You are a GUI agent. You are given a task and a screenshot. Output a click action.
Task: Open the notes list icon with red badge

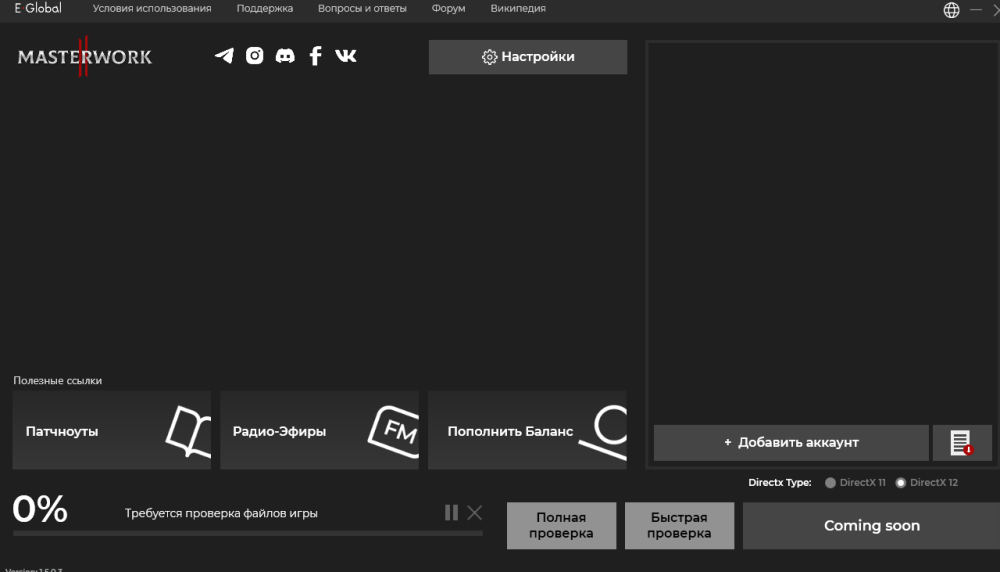click(x=961, y=443)
